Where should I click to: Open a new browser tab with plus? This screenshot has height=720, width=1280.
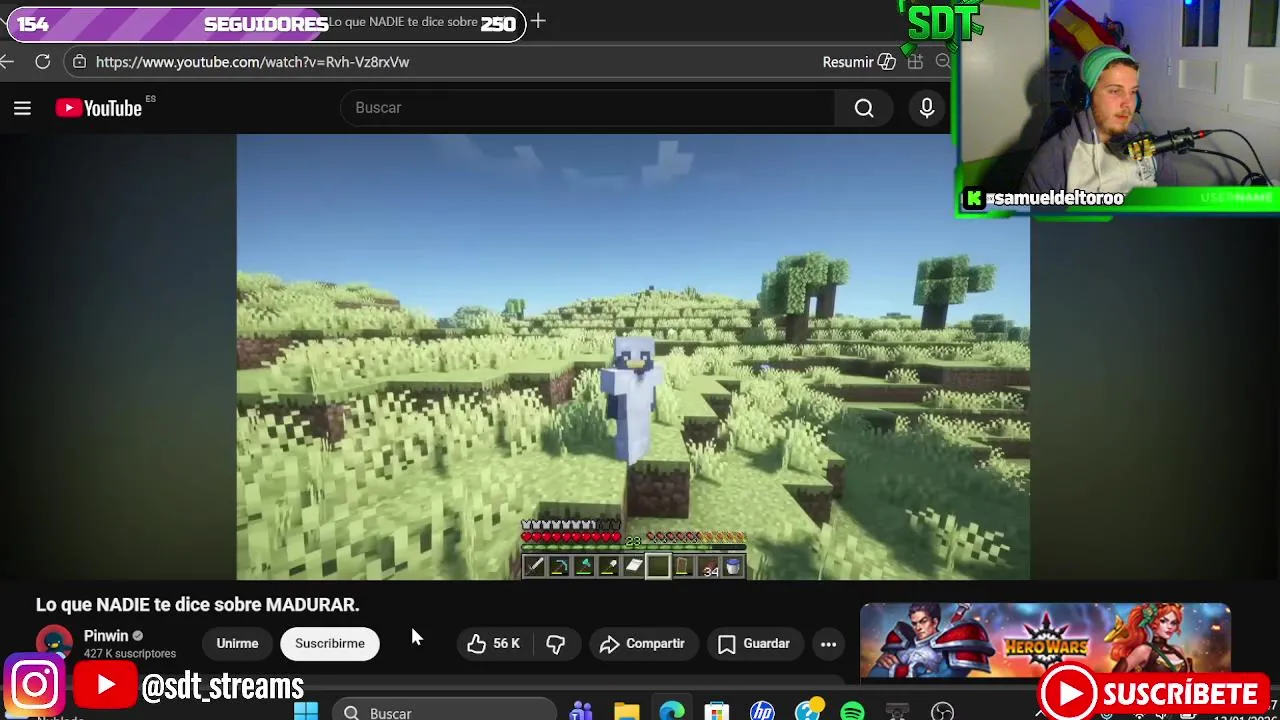(538, 21)
